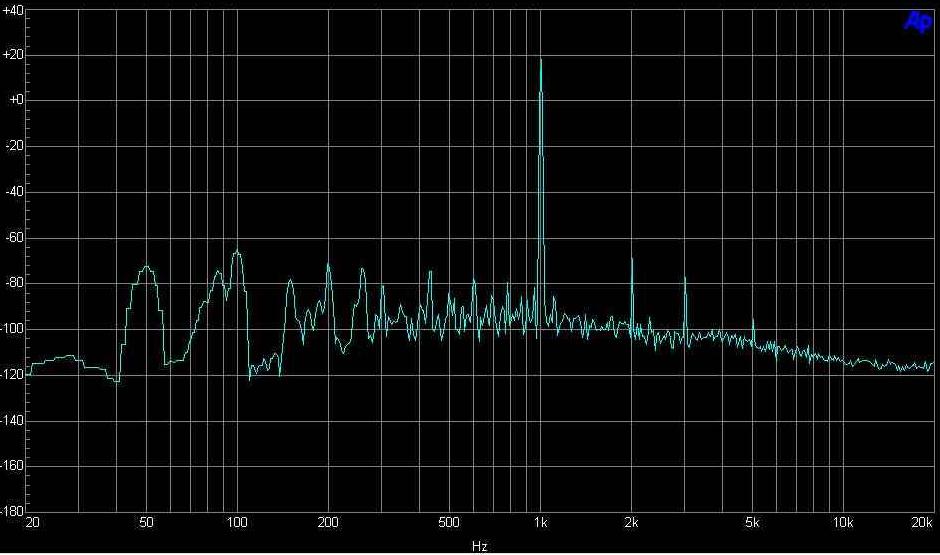This screenshot has height=555, width=940.
Task: Click the 20 frequency axis label
Action: pyautogui.click(x=32, y=523)
